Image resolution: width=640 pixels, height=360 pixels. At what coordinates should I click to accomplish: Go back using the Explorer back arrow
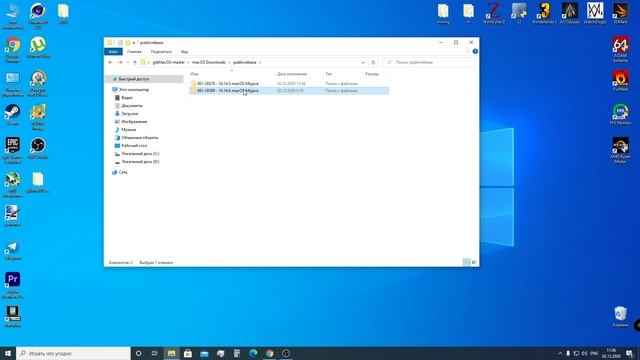point(110,62)
